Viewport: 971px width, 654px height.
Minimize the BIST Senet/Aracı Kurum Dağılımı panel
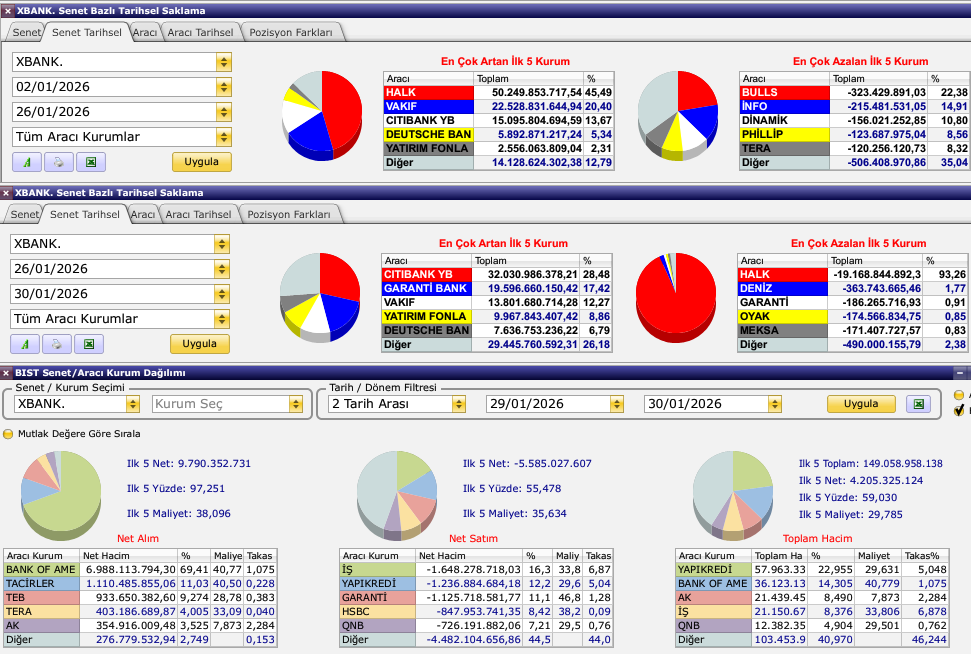click(x=960, y=373)
